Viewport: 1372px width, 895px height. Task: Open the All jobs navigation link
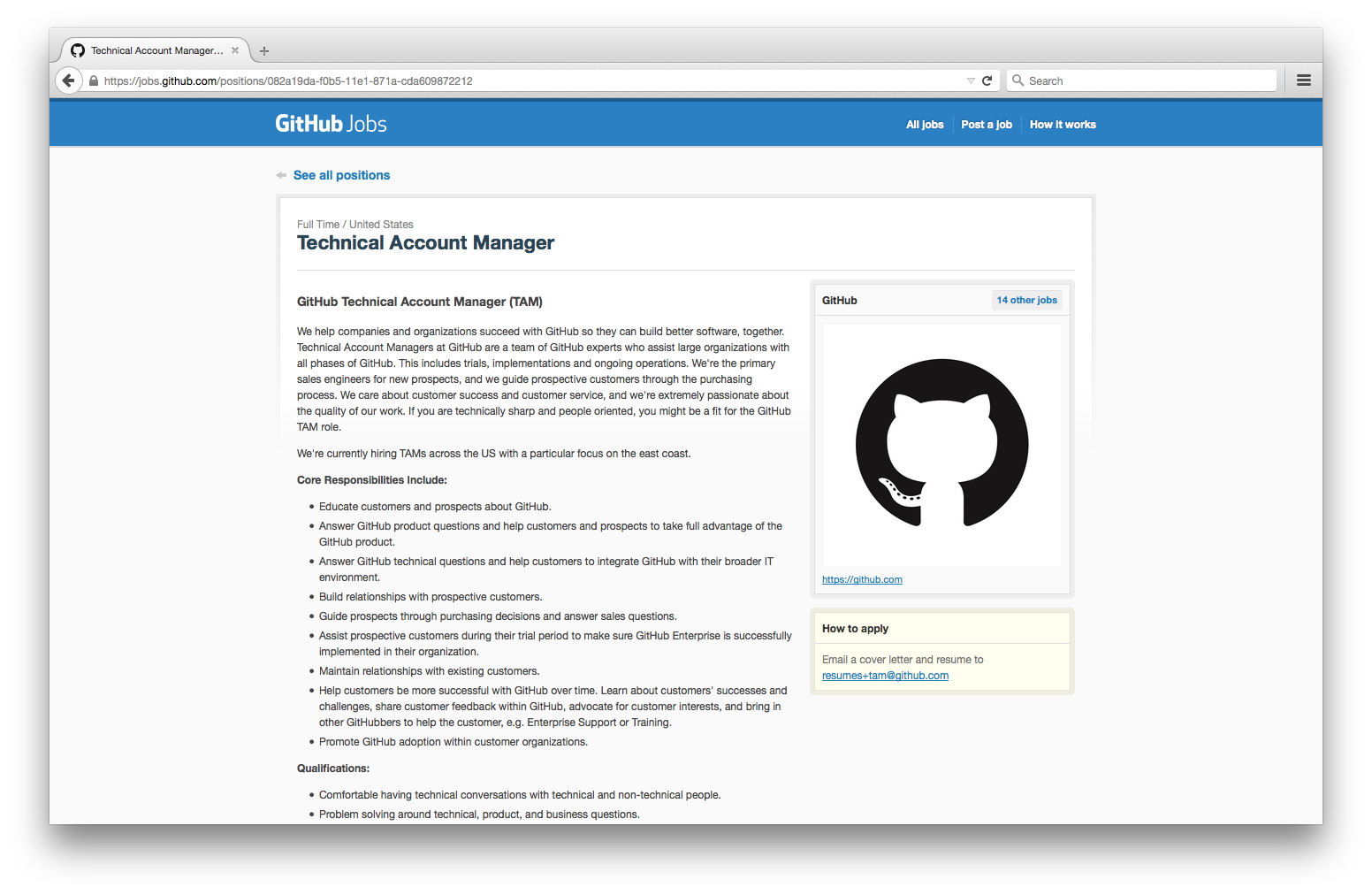pyautogui.click(x=925, y=125)
